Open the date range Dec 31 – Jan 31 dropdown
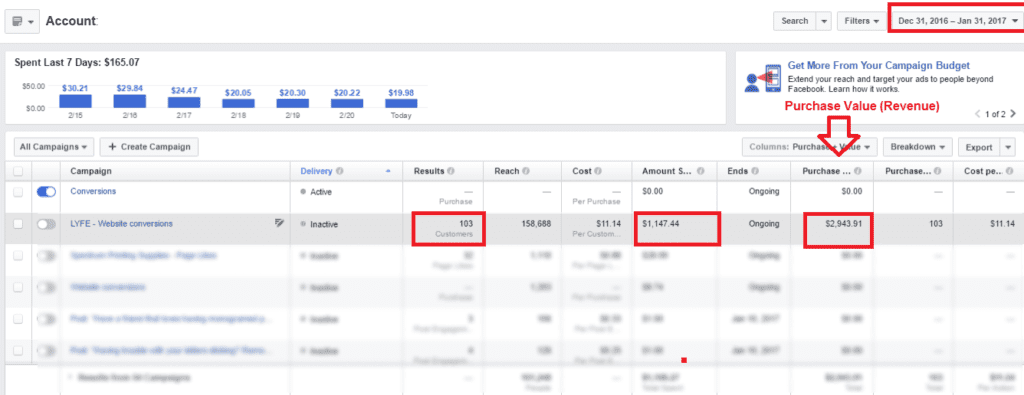 957,21
